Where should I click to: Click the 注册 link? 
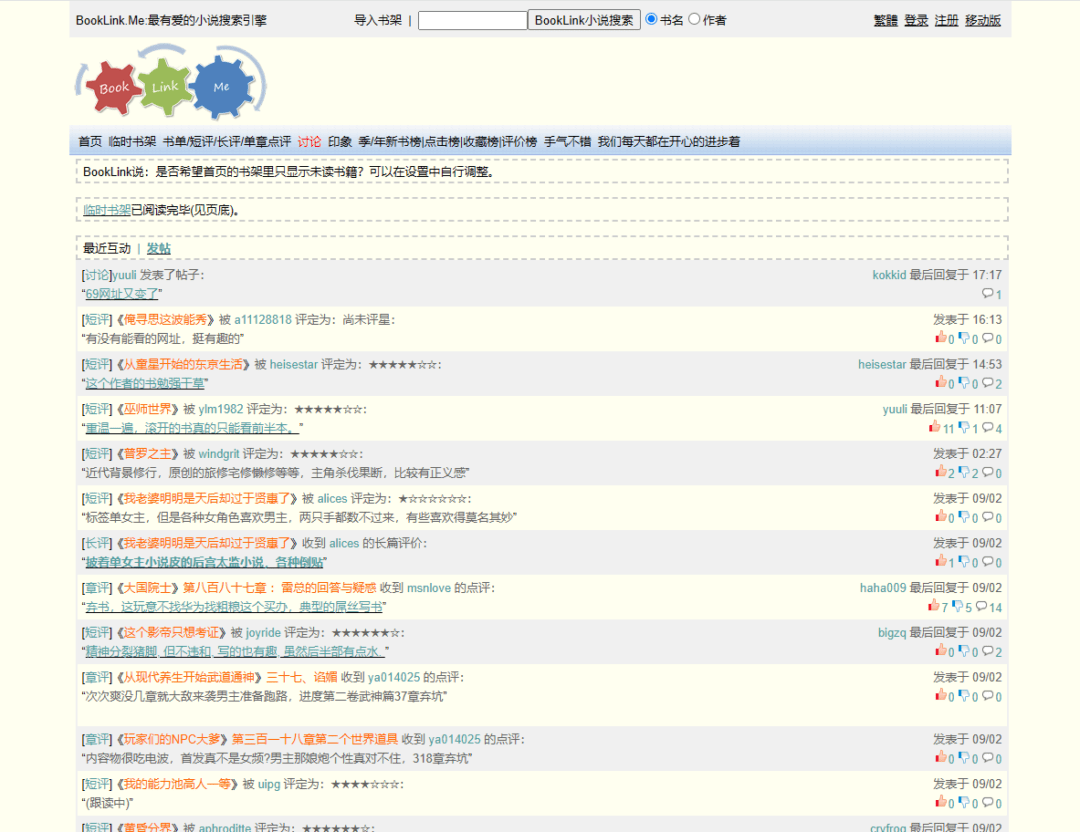pyautogui.click(x=946, y=20)
